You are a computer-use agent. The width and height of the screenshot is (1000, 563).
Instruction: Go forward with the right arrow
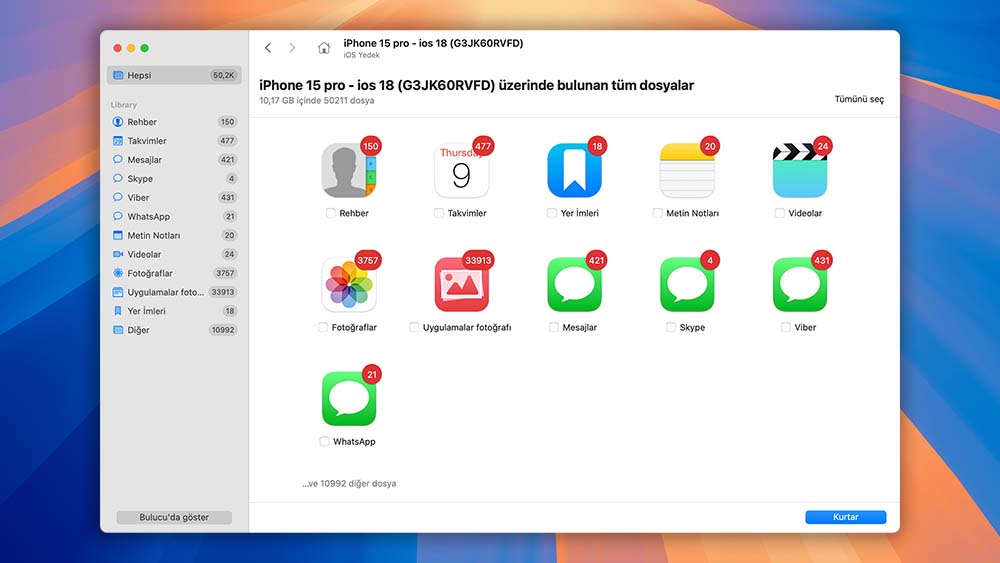[292, 48]
